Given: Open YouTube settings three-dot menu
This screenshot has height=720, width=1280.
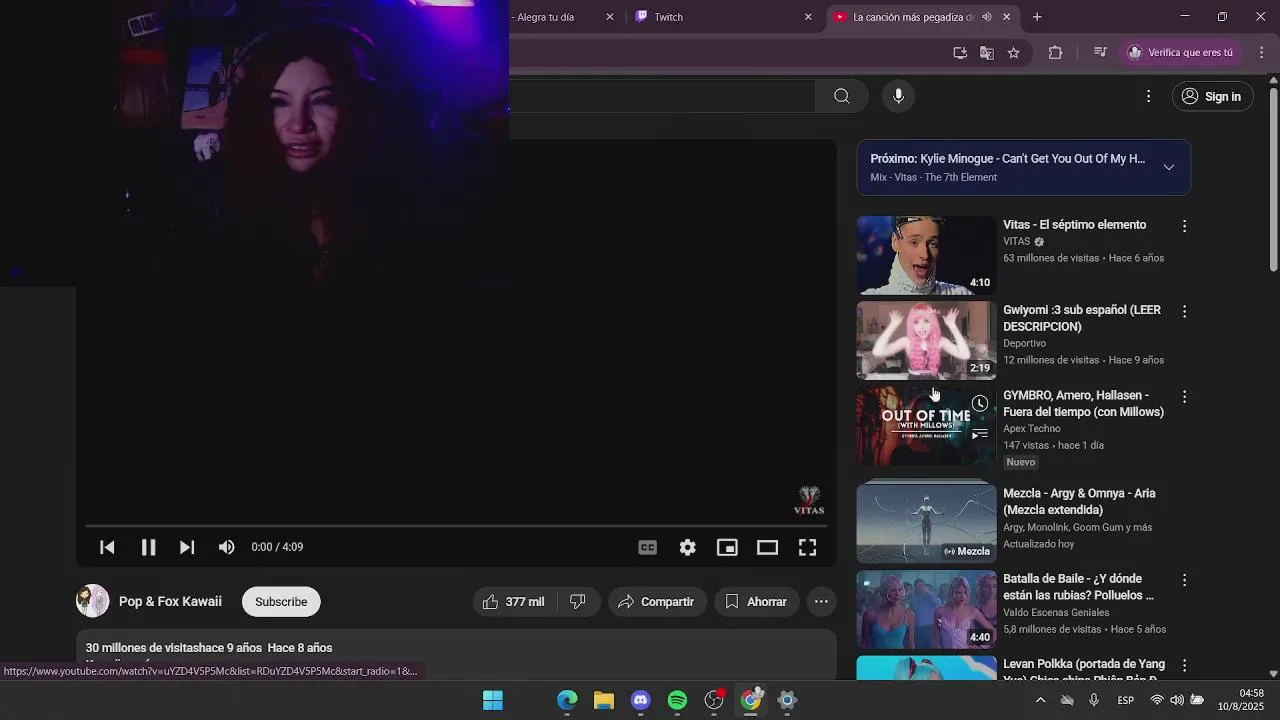Looking at the screenshot, I should click(x=1148, y=96).
